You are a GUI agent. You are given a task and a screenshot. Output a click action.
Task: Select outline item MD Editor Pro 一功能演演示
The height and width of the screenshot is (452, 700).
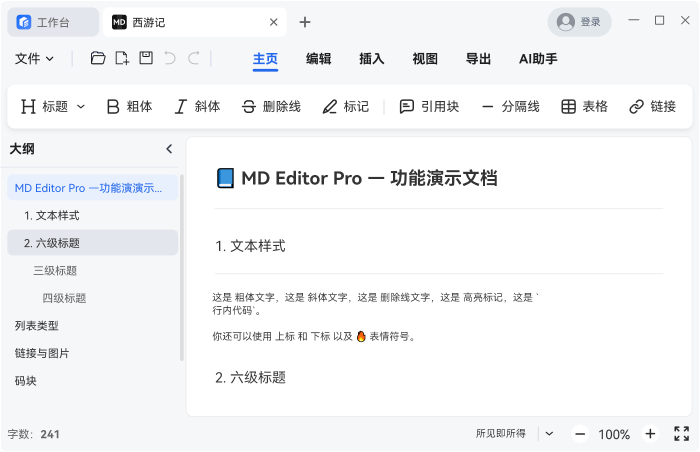coord(92,188)
